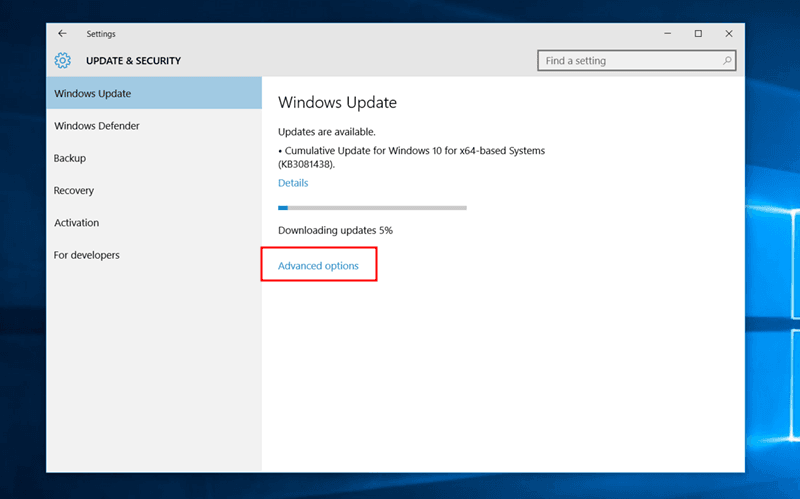This screenshot has height=499, width=800.
Task: Click 'Downloading updates 5%' status text
Action: coord(335,230)
